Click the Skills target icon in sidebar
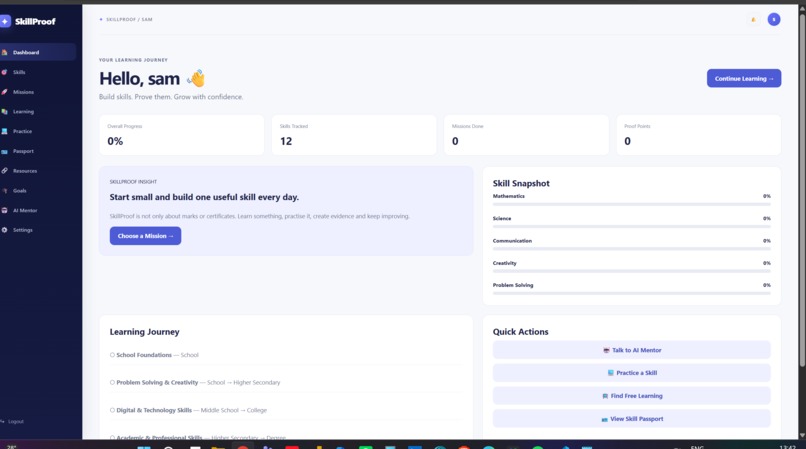The width and height of the screenshot is (806, 449). [5, 73]
